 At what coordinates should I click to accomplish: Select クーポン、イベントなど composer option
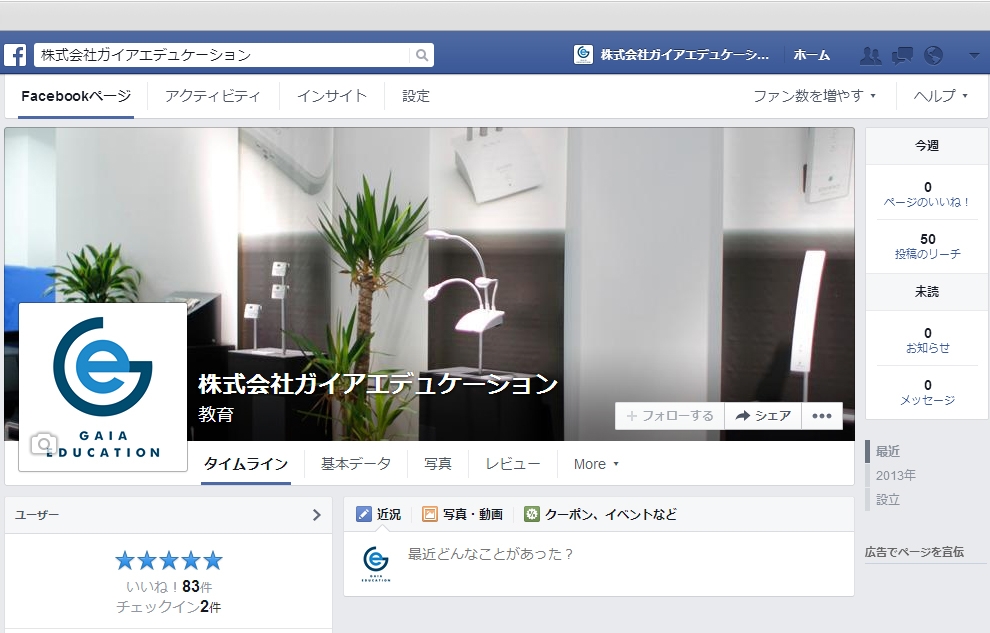tap(600, 514)
